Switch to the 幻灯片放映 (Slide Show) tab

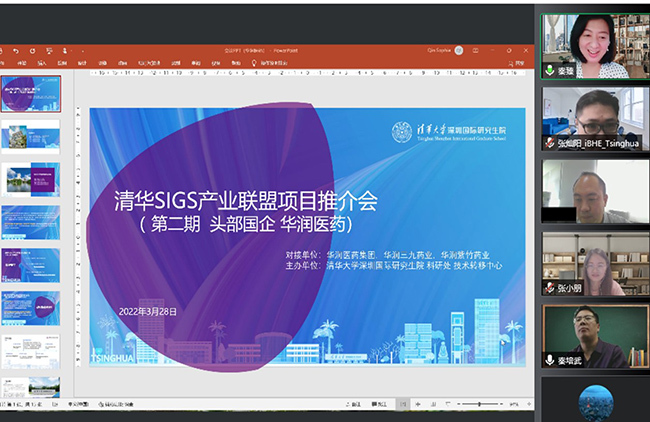click(x=149, y=63)
